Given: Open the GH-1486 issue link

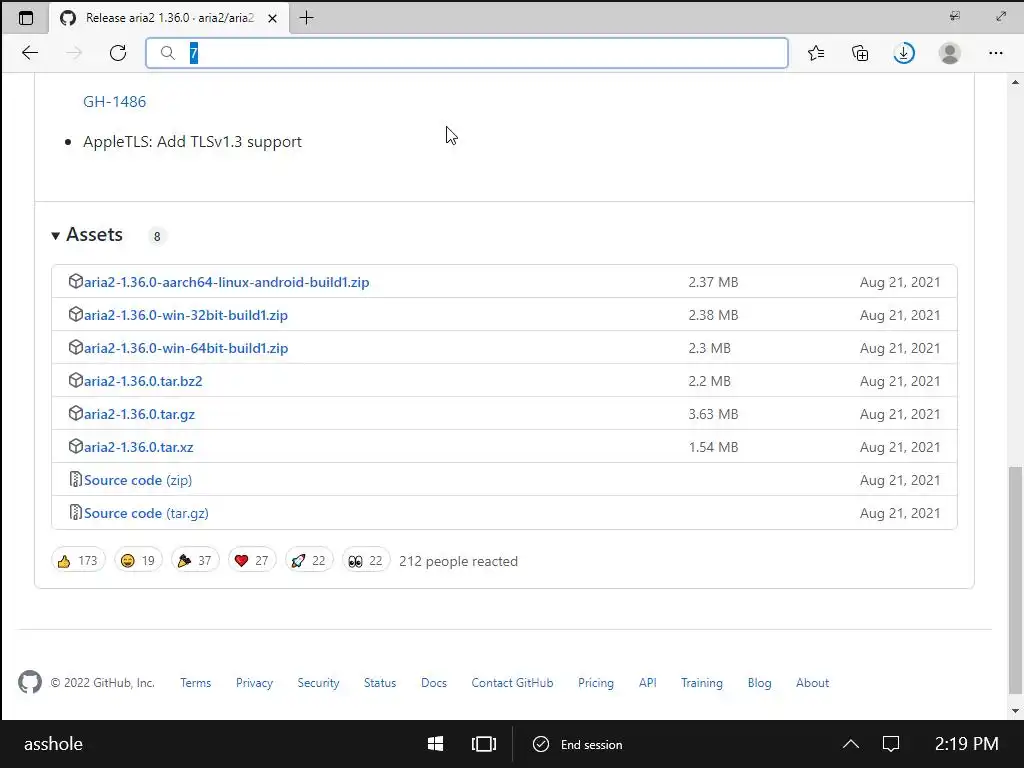Looking at the screenshot, I should click(114, 101).
